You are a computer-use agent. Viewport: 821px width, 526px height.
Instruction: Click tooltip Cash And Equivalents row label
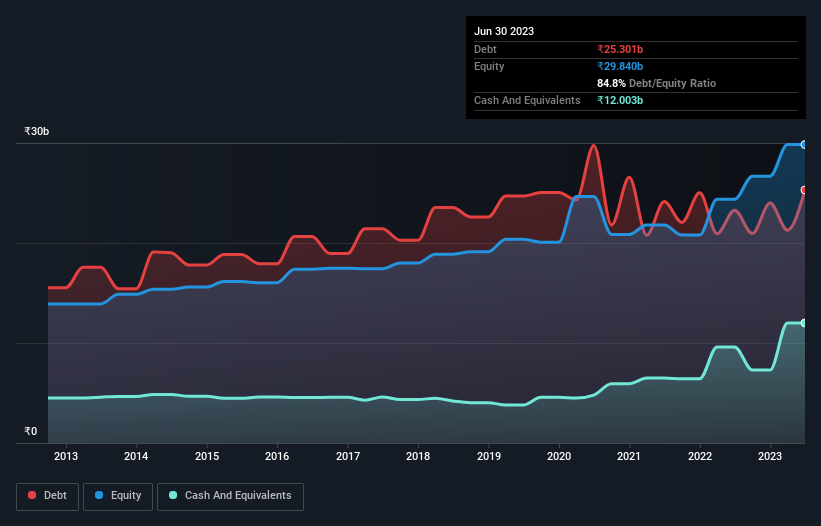pos(527,100)
